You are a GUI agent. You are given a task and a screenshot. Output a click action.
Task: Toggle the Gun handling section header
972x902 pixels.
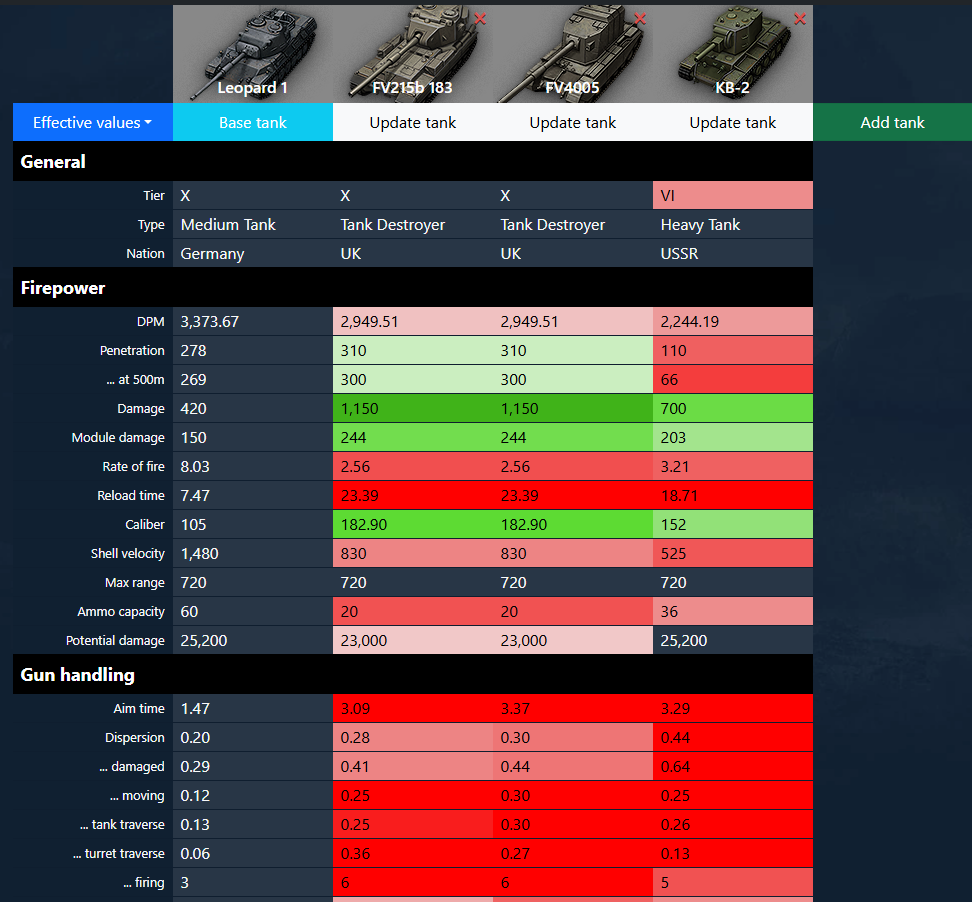77,675
